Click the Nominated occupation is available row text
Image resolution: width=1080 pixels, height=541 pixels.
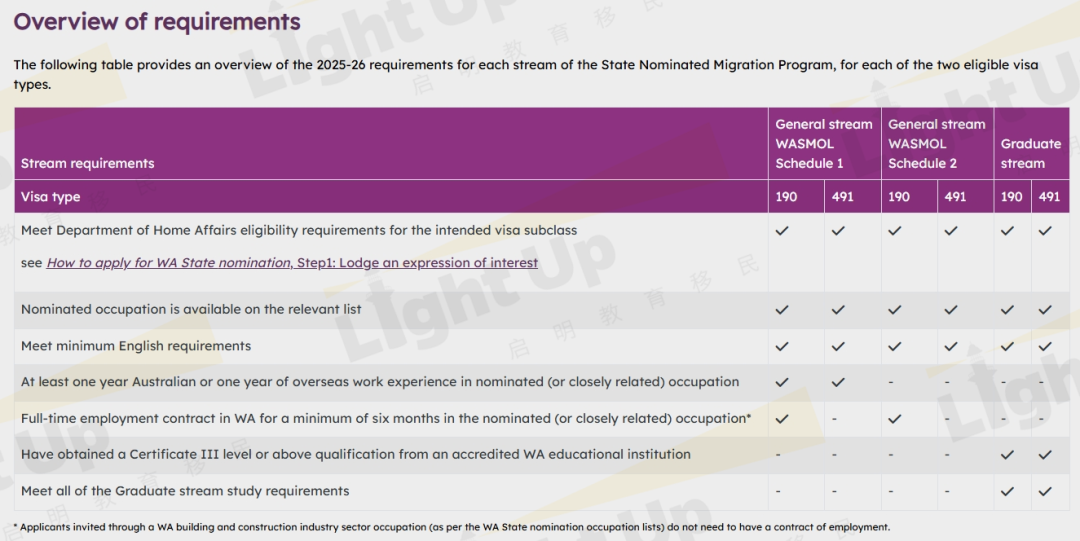191,309
